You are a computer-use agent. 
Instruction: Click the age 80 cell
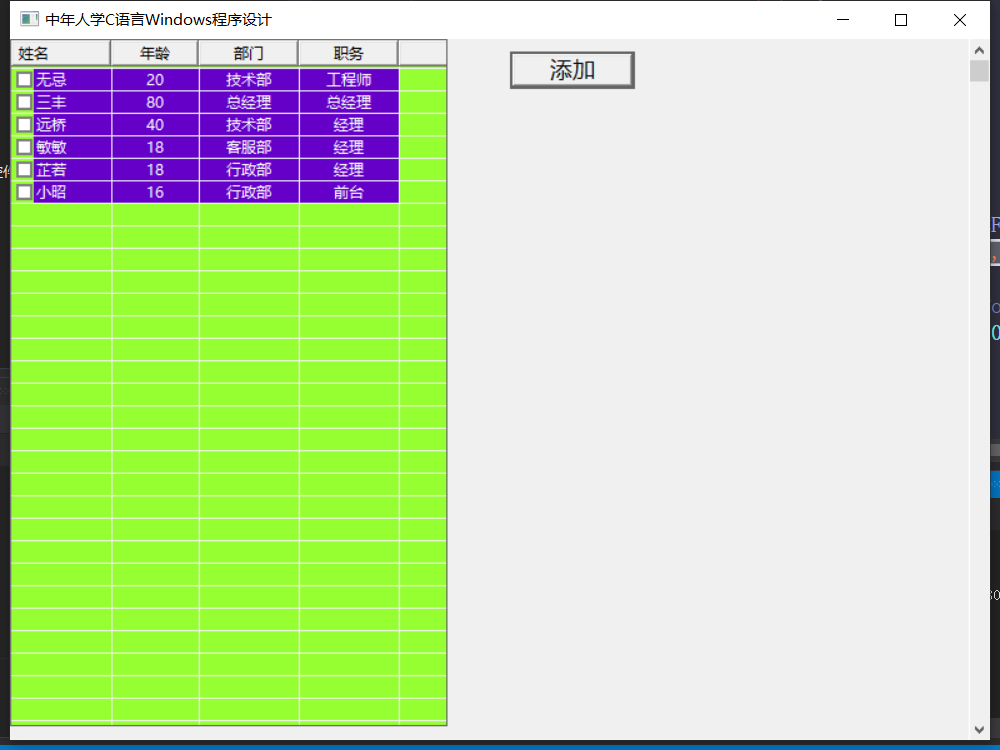coord(155,102)
